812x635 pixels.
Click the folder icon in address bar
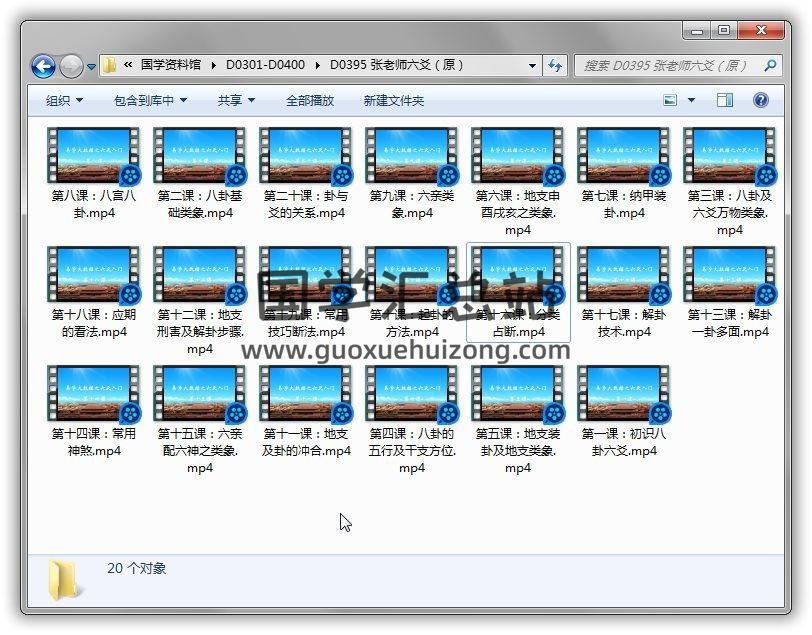[109, 65]
